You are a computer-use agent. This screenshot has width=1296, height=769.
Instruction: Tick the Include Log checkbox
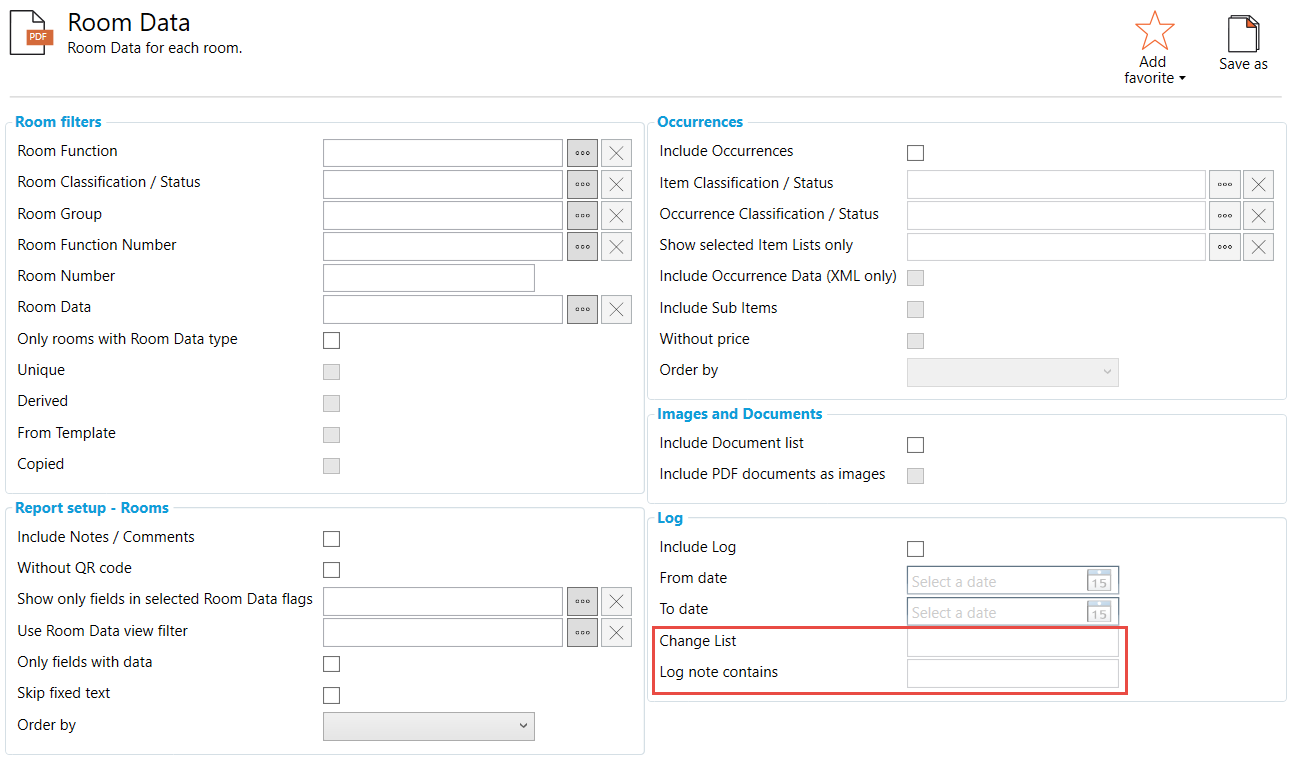[x=915, y=549]
